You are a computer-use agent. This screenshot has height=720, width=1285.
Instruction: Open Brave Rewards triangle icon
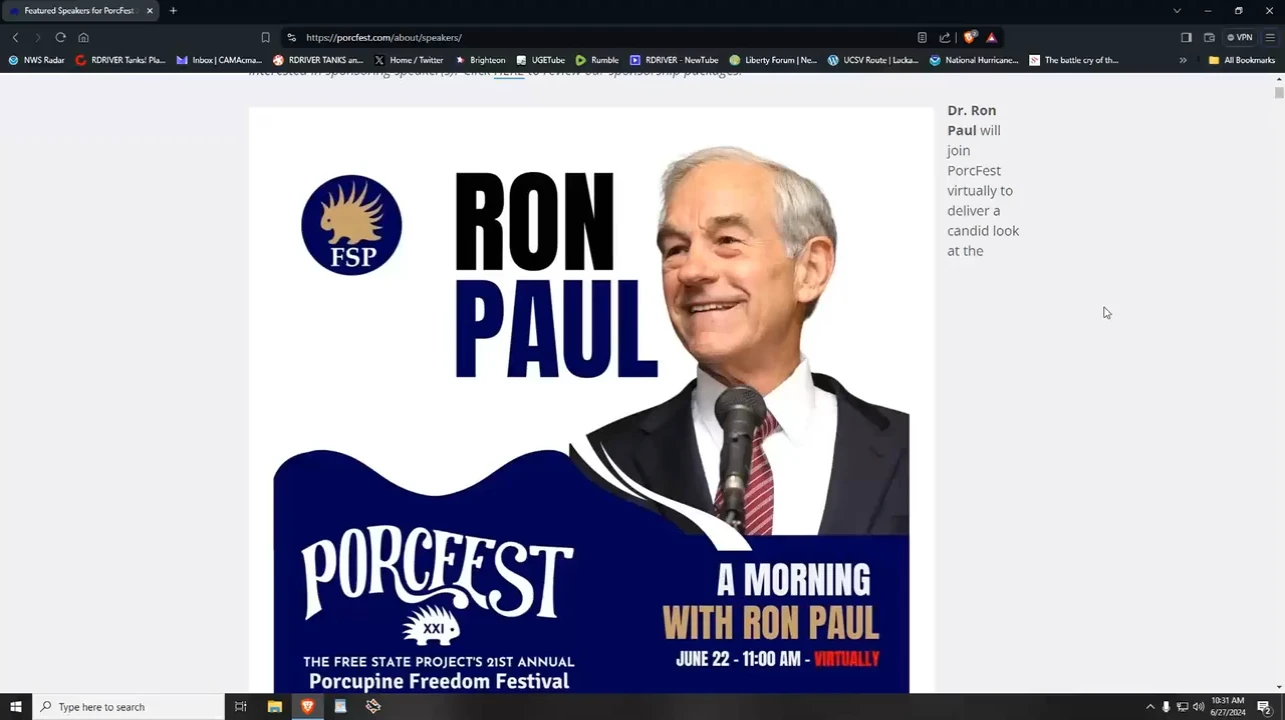pos(991,37)
